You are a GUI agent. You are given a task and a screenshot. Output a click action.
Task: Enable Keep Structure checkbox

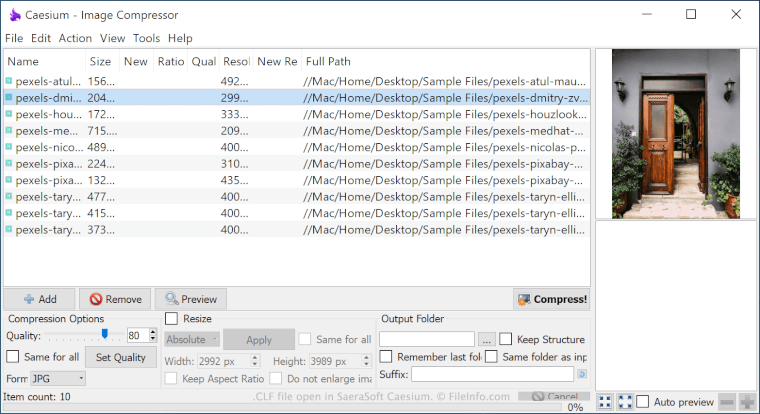tap(506, 339)
